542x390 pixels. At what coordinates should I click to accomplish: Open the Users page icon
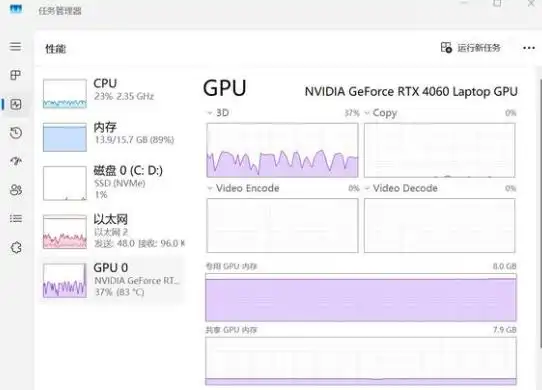pyautogui.click(x=16, y=189)
